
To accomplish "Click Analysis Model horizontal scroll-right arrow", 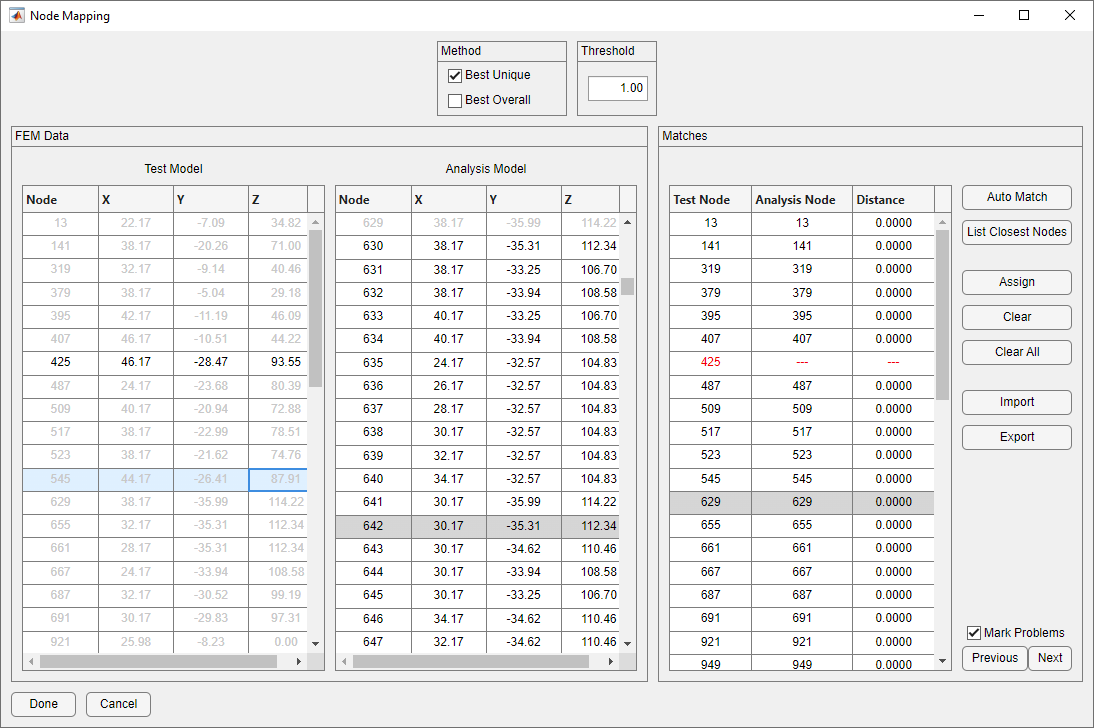I will 610,661.
